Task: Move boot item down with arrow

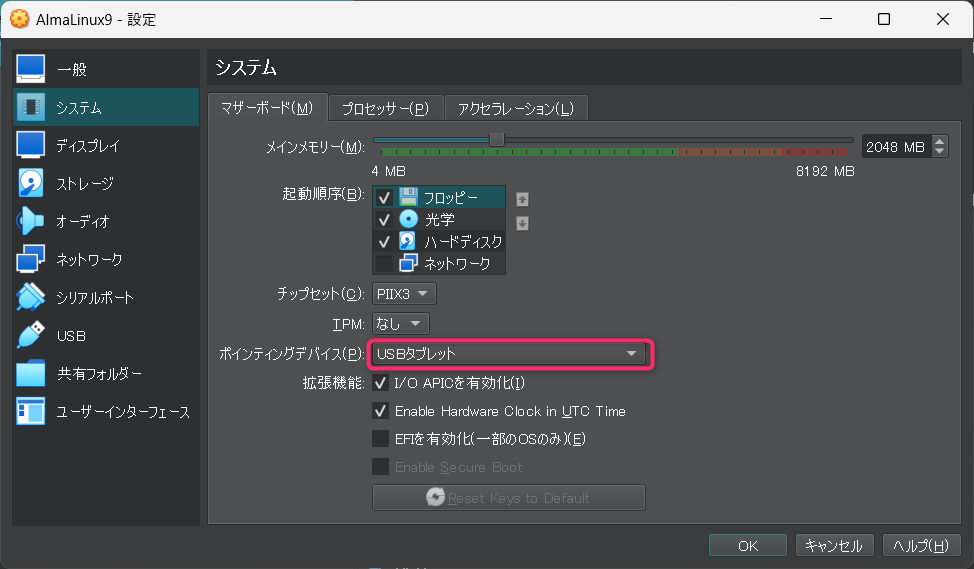Action: [522, 223]
